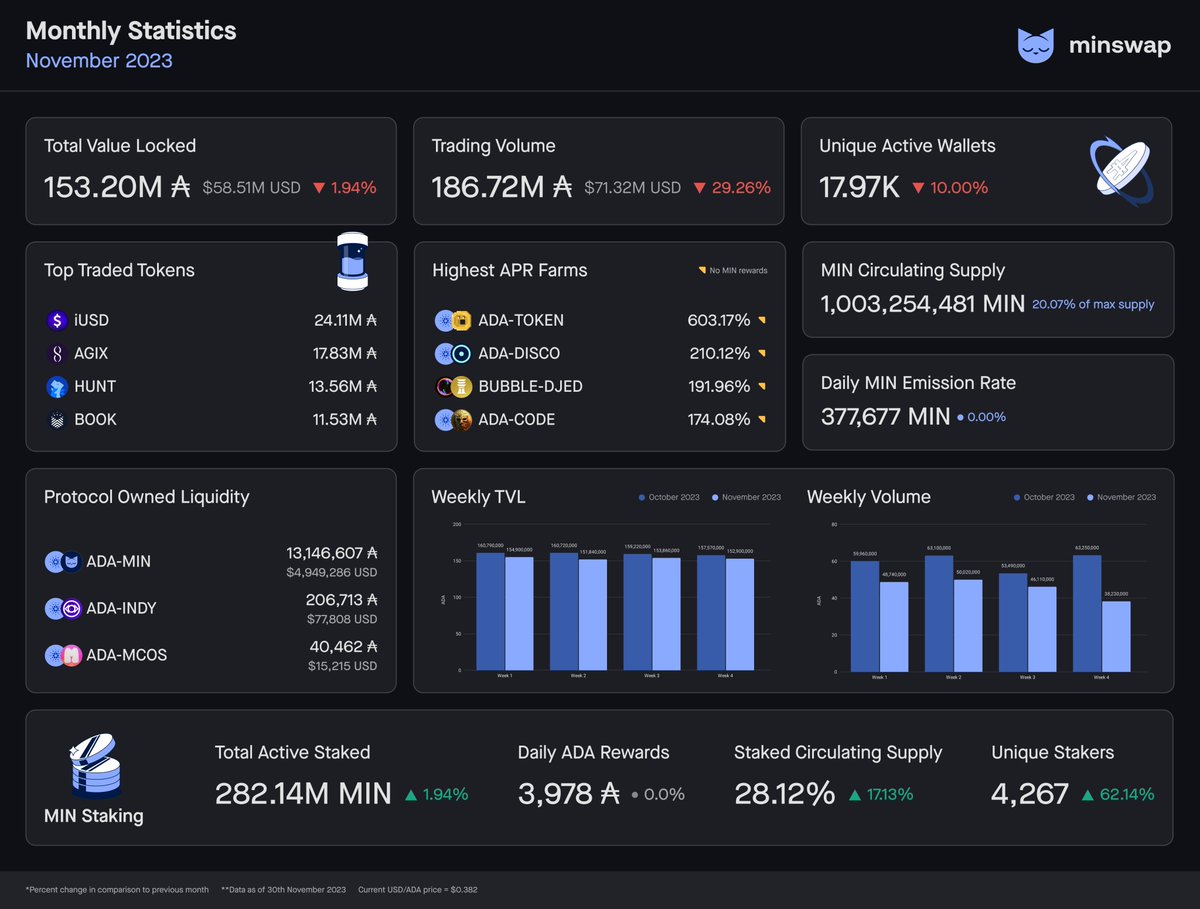Click the 13.56M HUNT volume value

point(345,387)
